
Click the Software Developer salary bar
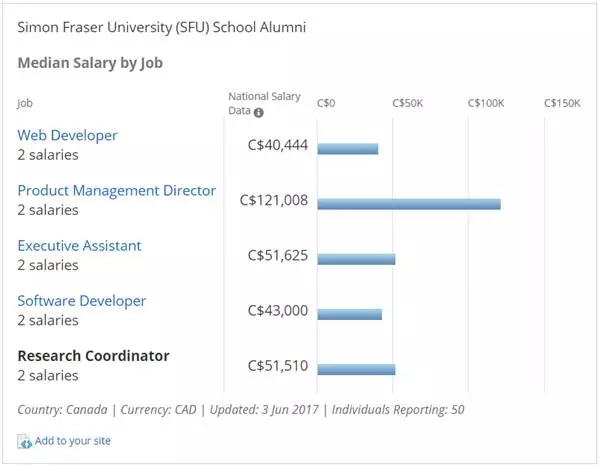[x=349, y=314]
